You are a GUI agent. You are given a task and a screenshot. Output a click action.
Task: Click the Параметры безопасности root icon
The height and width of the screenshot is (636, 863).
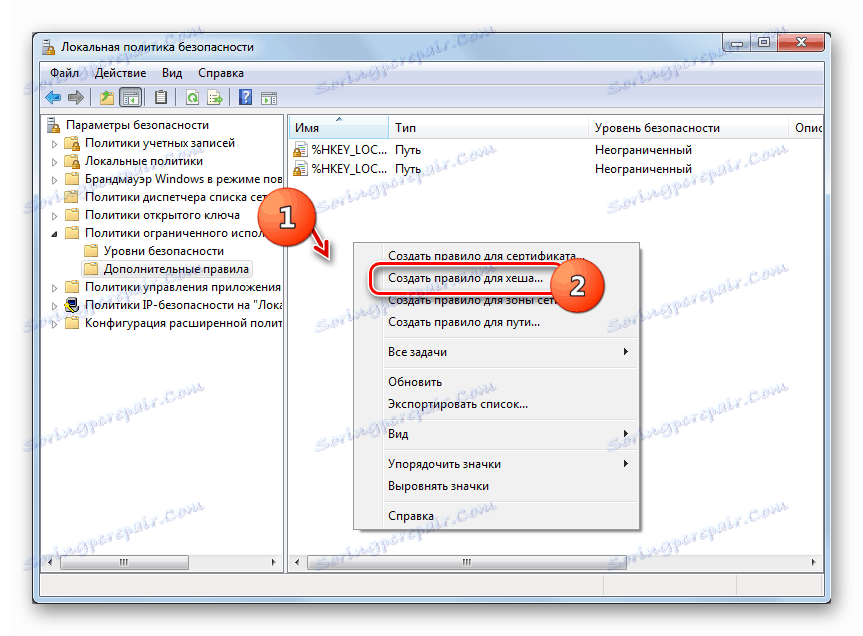click(x=53, y=125)
